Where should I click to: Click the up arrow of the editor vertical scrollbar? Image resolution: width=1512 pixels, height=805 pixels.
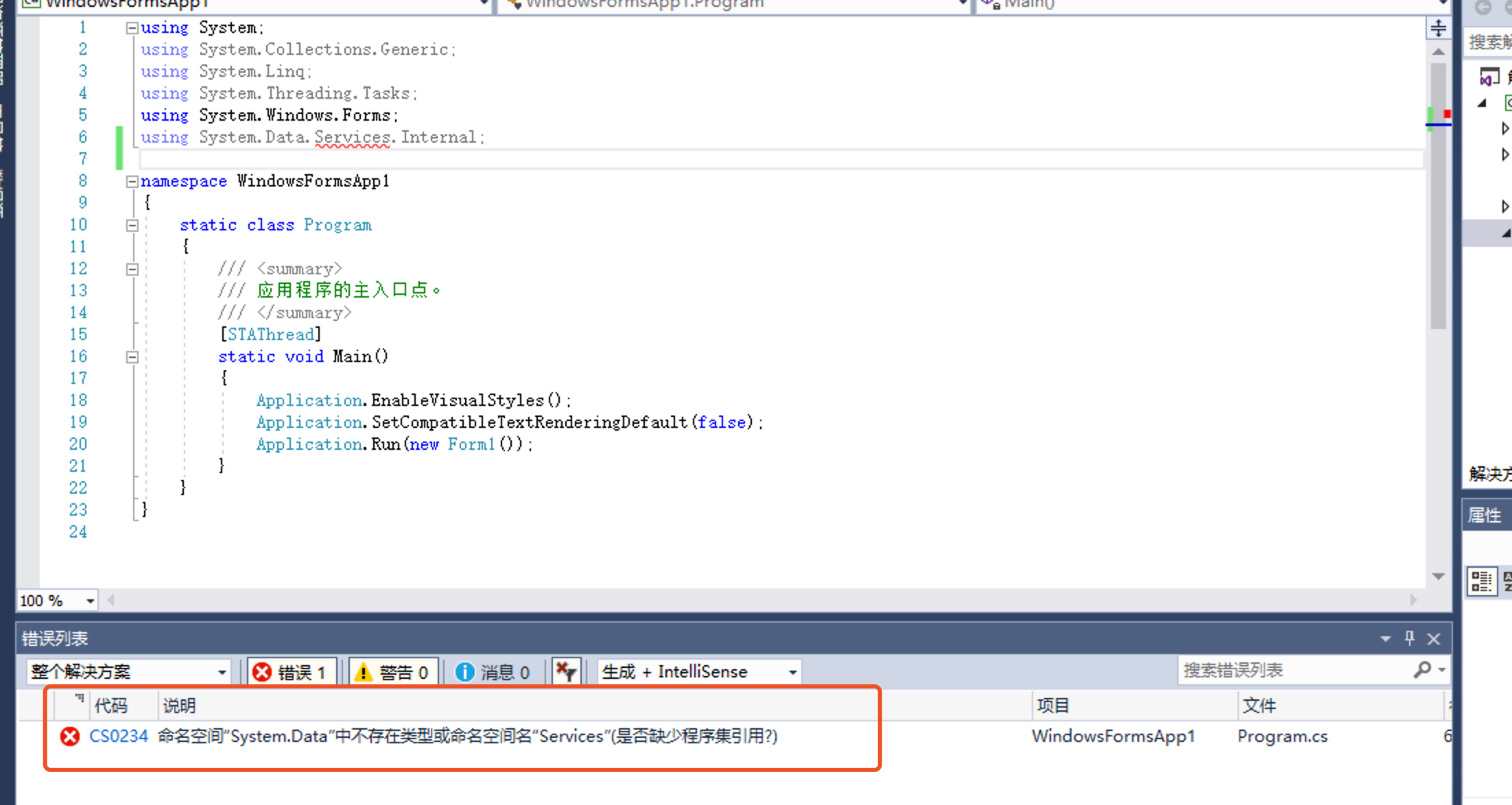pyautogui.click(x=1439, y=51)
